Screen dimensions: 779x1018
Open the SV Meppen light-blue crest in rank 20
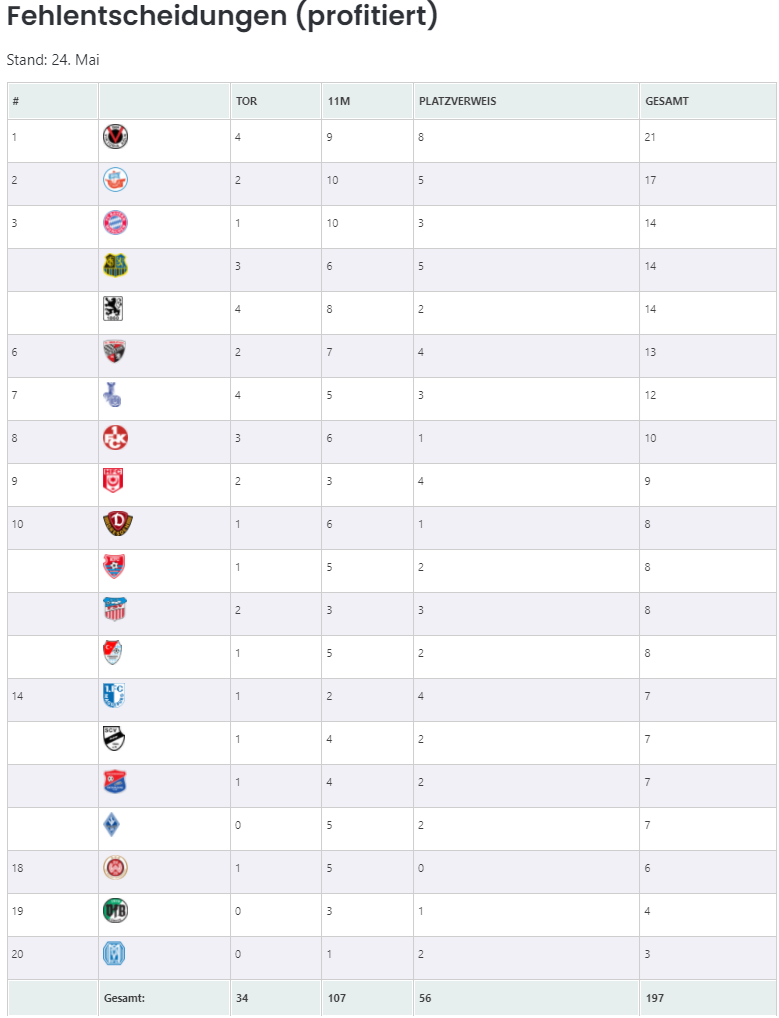(x=114, y=954)
